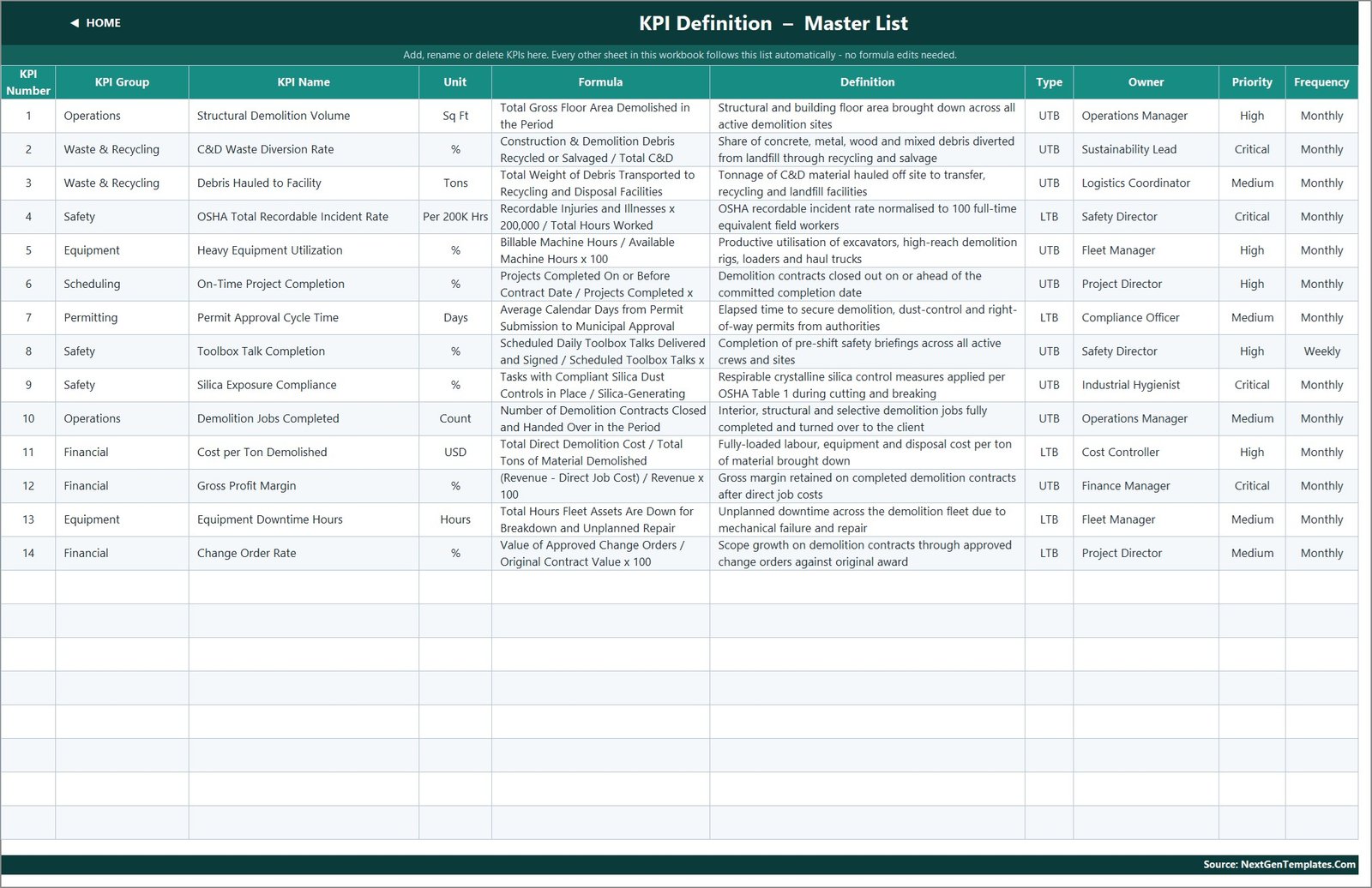Click the first empty KPI Name cell below row 14

[x=304, y=587]
